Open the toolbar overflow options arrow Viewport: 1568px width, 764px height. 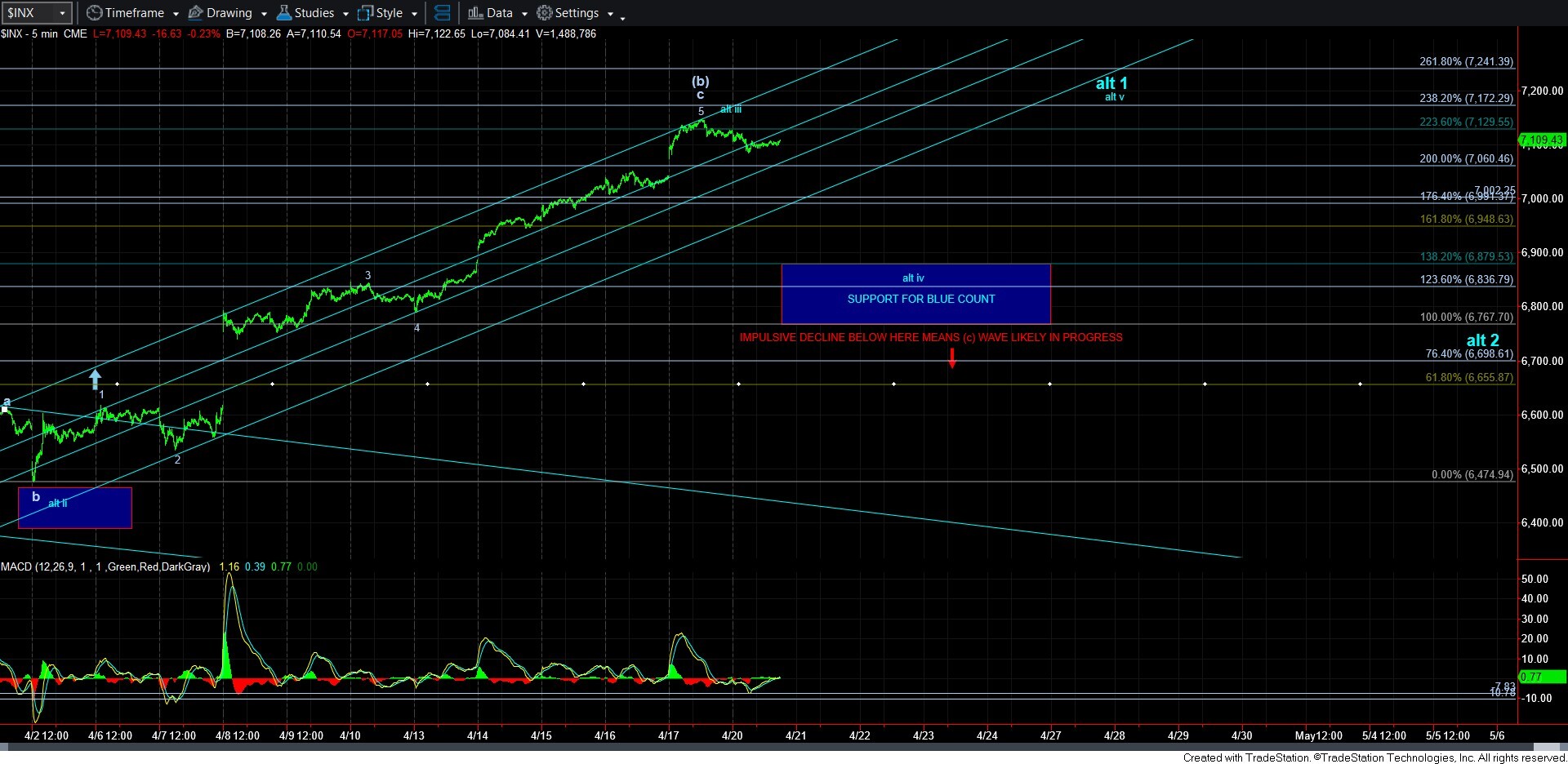(623, 17)
